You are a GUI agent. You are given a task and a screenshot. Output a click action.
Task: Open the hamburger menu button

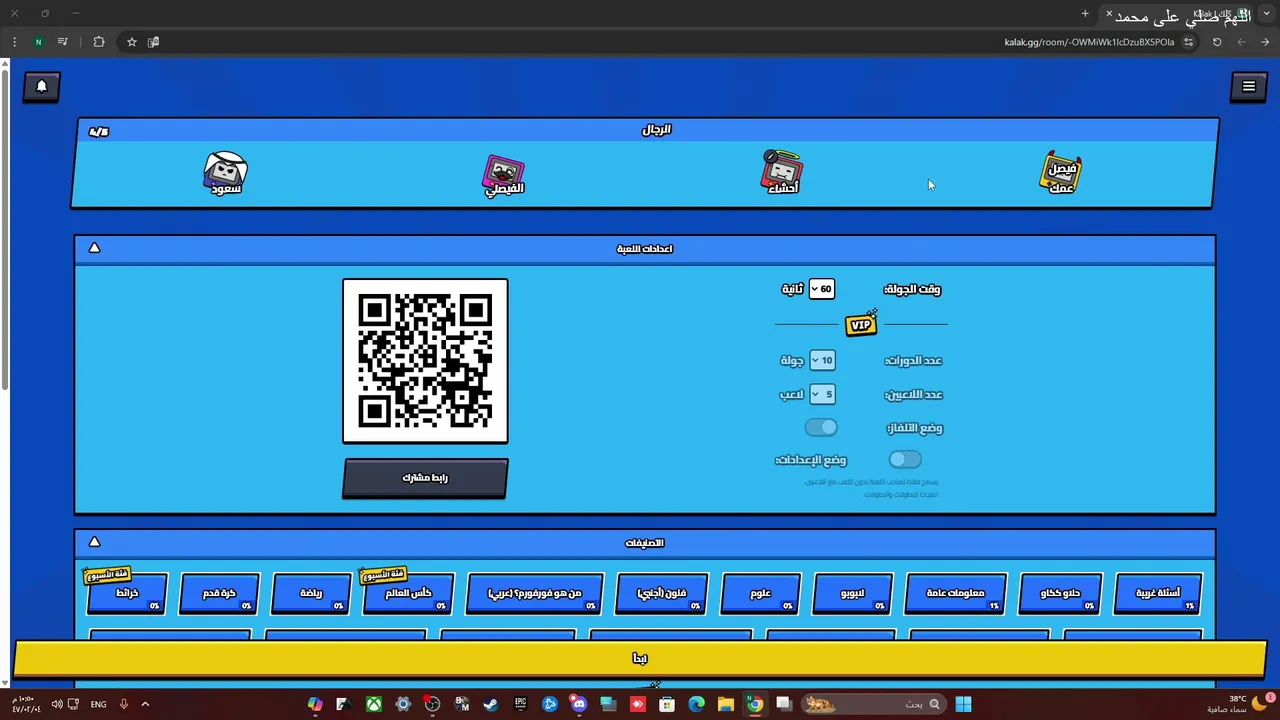click(x=1249, y=86)
